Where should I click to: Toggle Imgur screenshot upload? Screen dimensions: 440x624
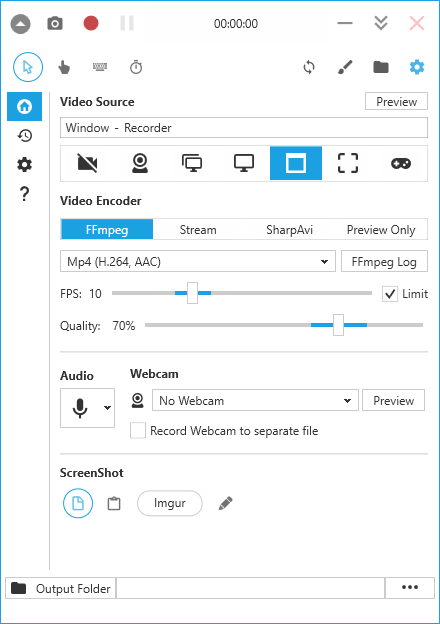170,503
